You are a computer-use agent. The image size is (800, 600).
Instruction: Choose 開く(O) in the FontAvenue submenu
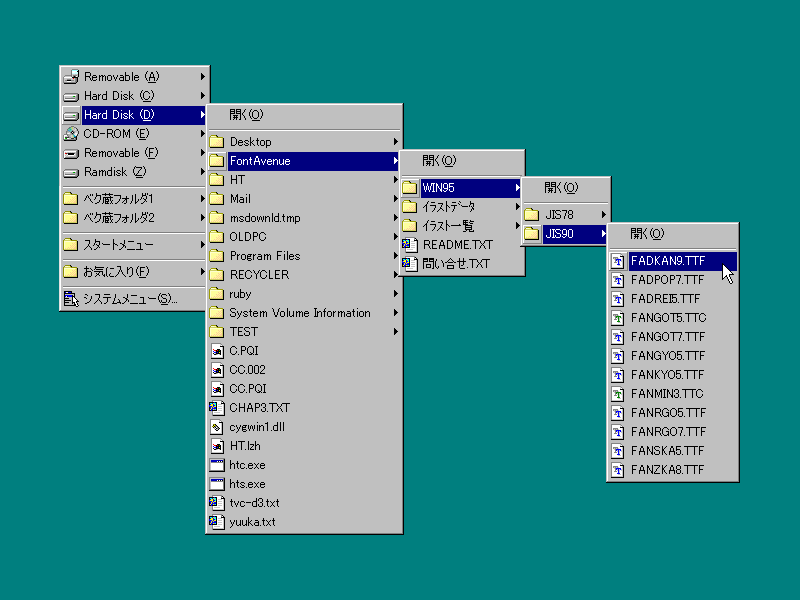pos(462,161)
